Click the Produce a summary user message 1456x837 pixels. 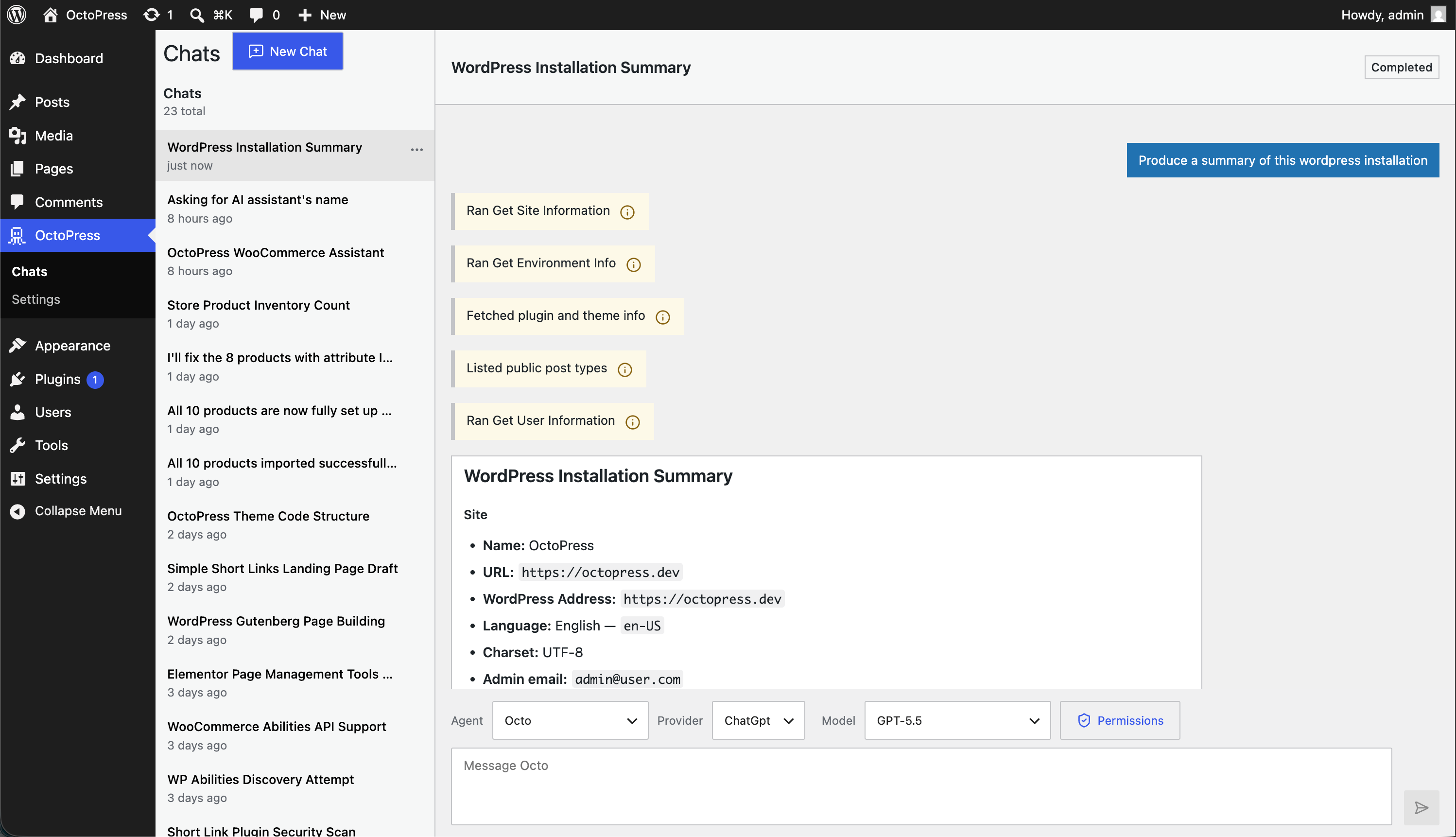[x=1283, y=160]
